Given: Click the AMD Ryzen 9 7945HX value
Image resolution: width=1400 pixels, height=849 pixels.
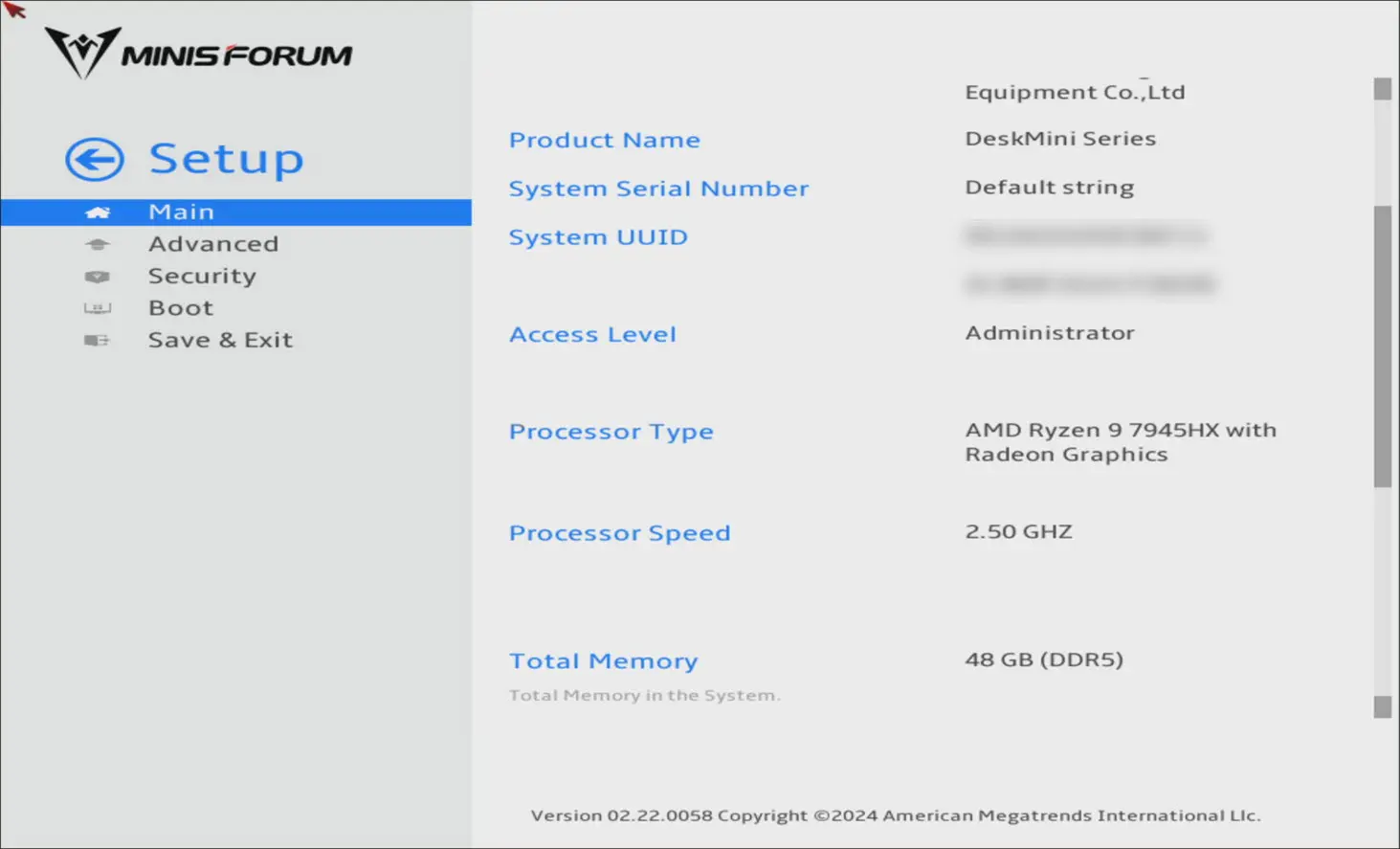Looking at the screenshot, I should 1121,442.
